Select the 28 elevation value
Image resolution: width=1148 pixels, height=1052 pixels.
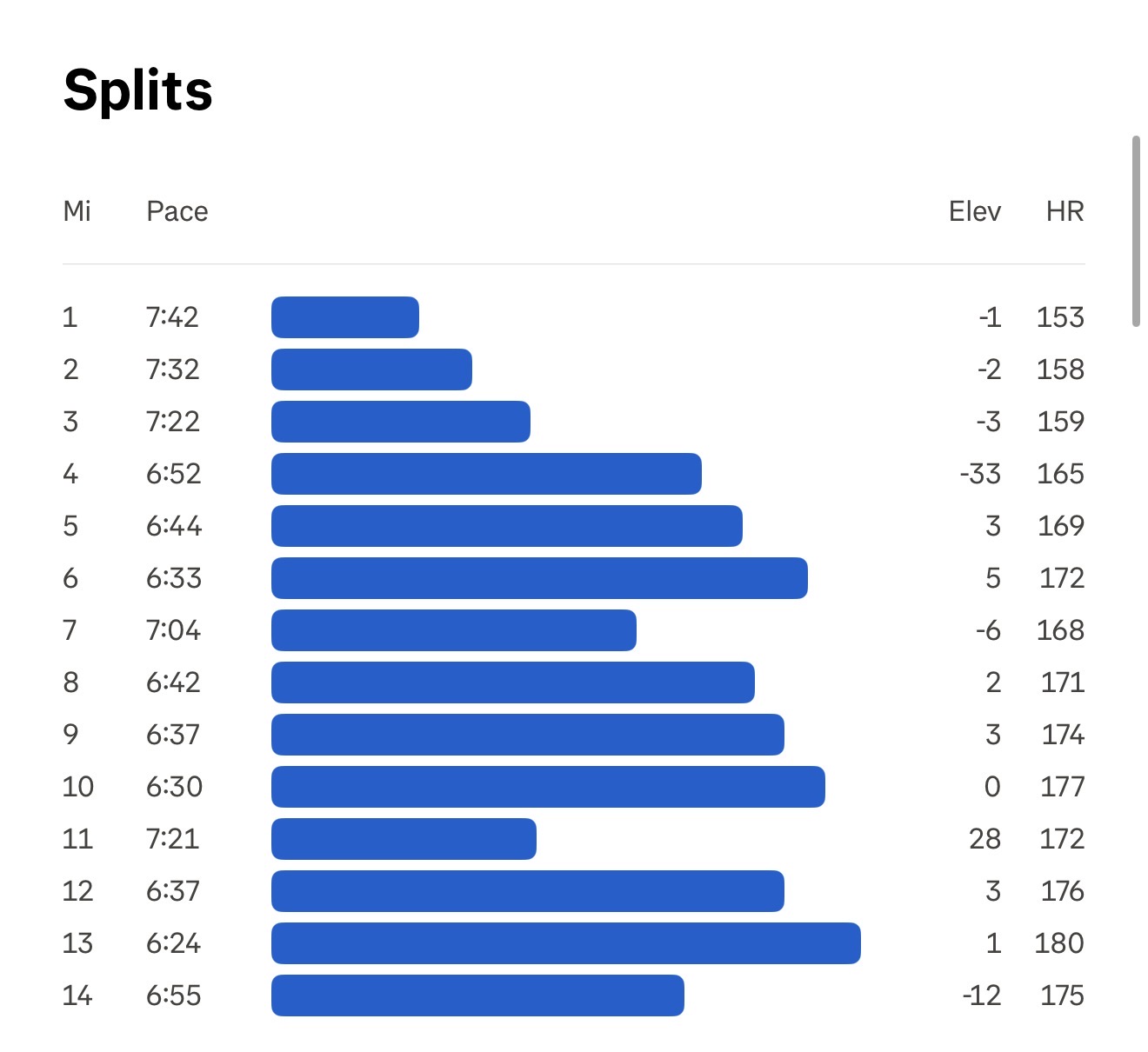click(x=985, y=839)
